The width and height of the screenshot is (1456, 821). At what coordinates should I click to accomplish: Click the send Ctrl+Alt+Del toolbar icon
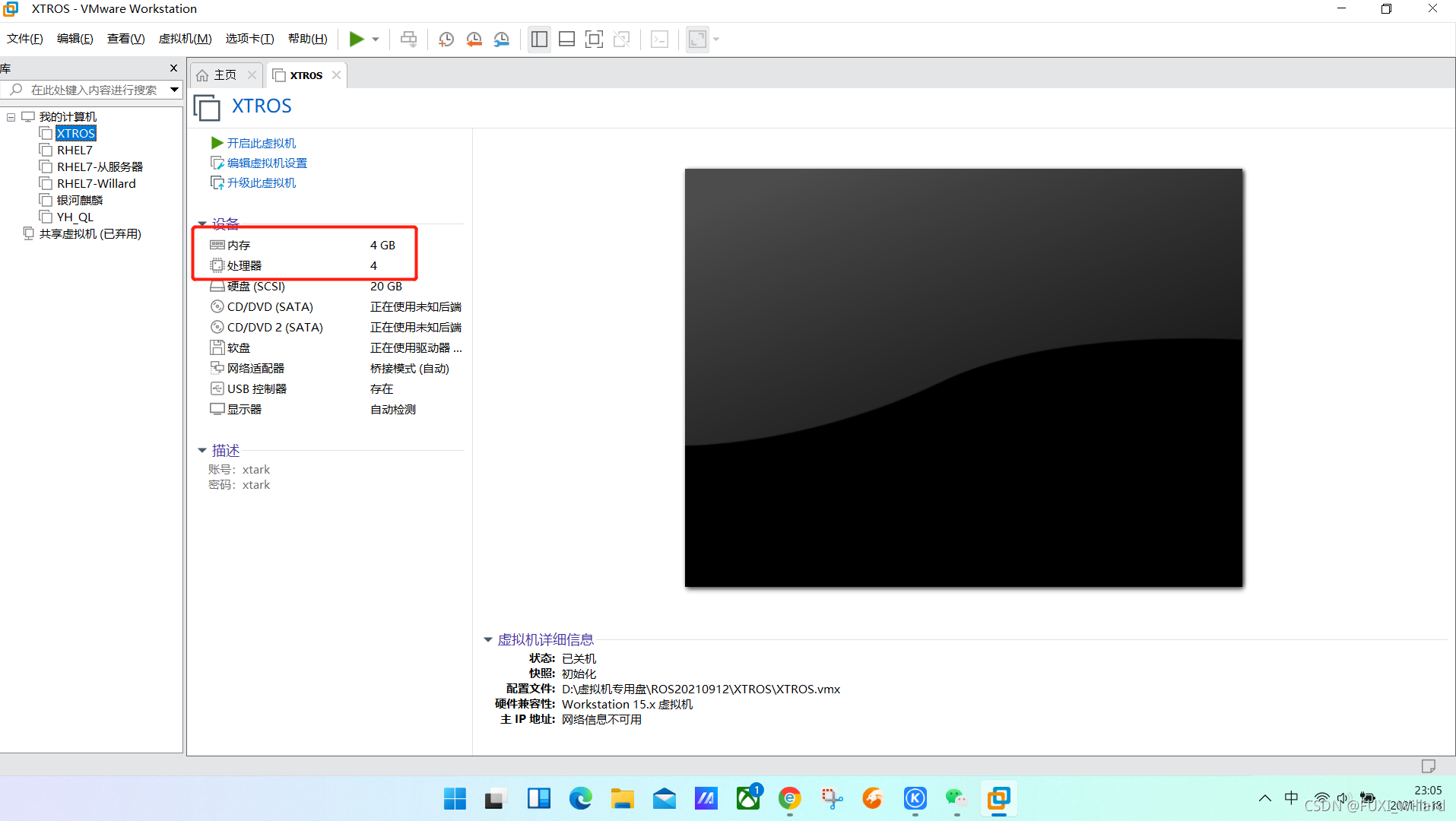point(408,39)
